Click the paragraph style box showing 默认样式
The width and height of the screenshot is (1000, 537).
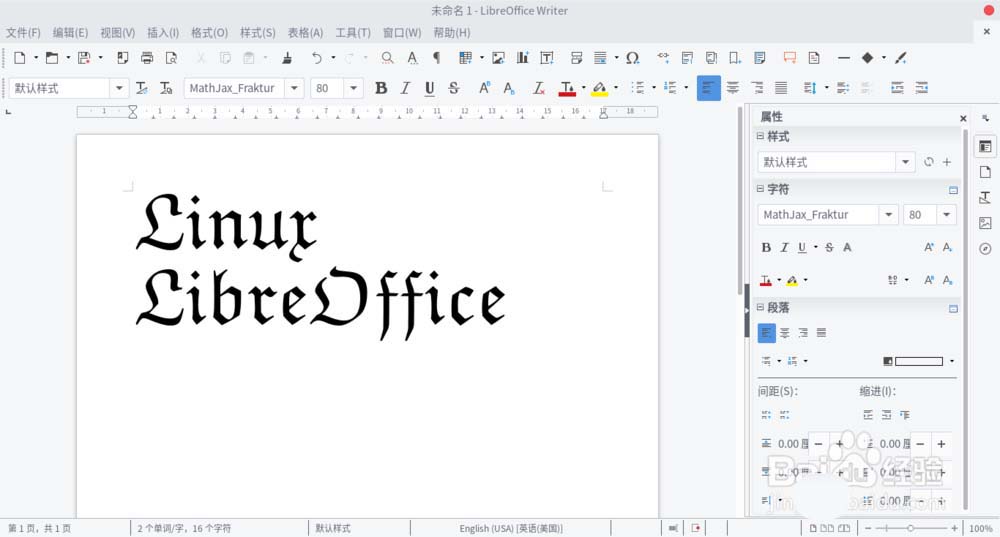(60, 88)
